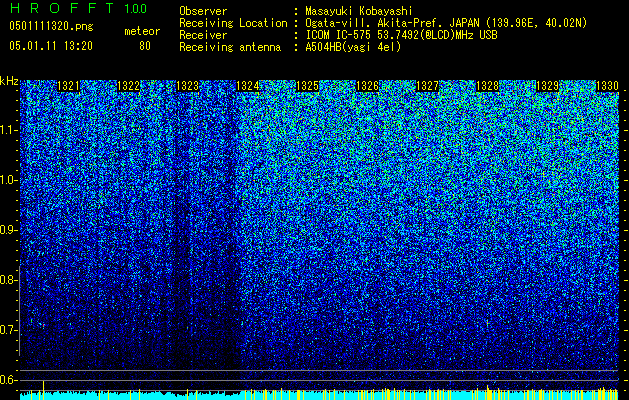Click the 1325 time marker
The height and width of the screenshot is (400, 629).
(307, 86)
